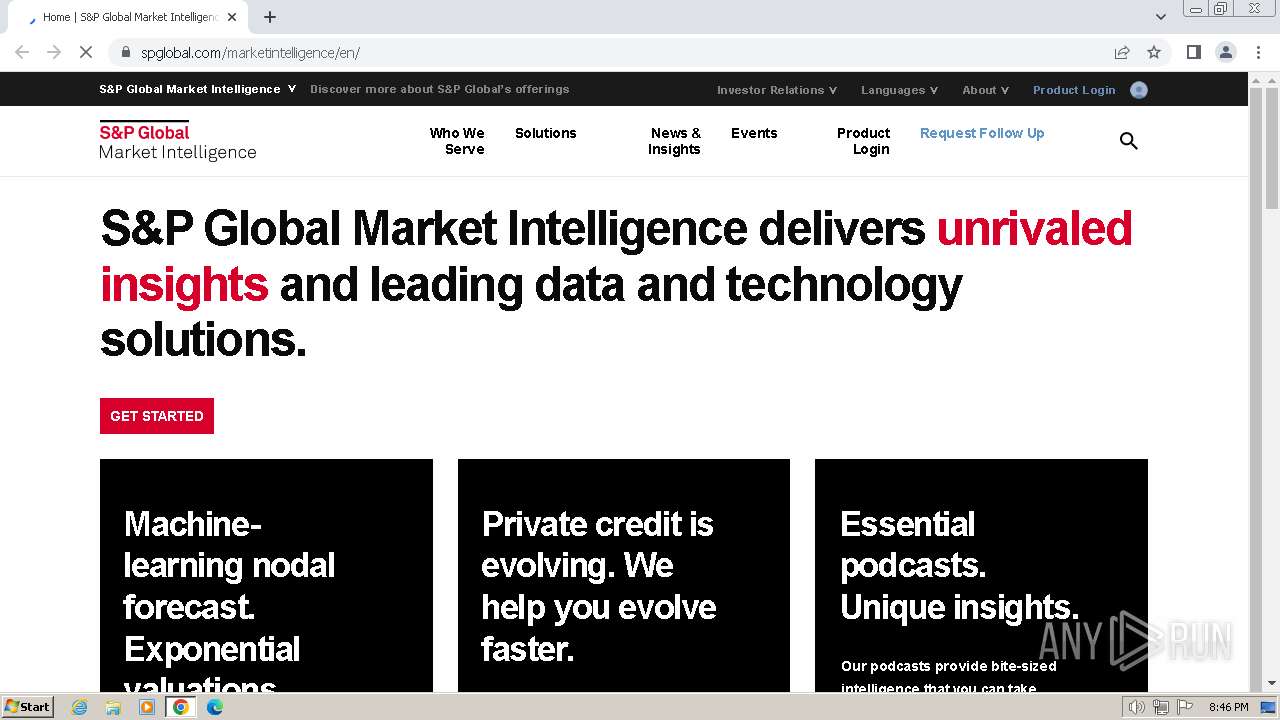Open the Solutions menu
The width and height of the screenshot is (1280, 720).
tap(546, 133)
